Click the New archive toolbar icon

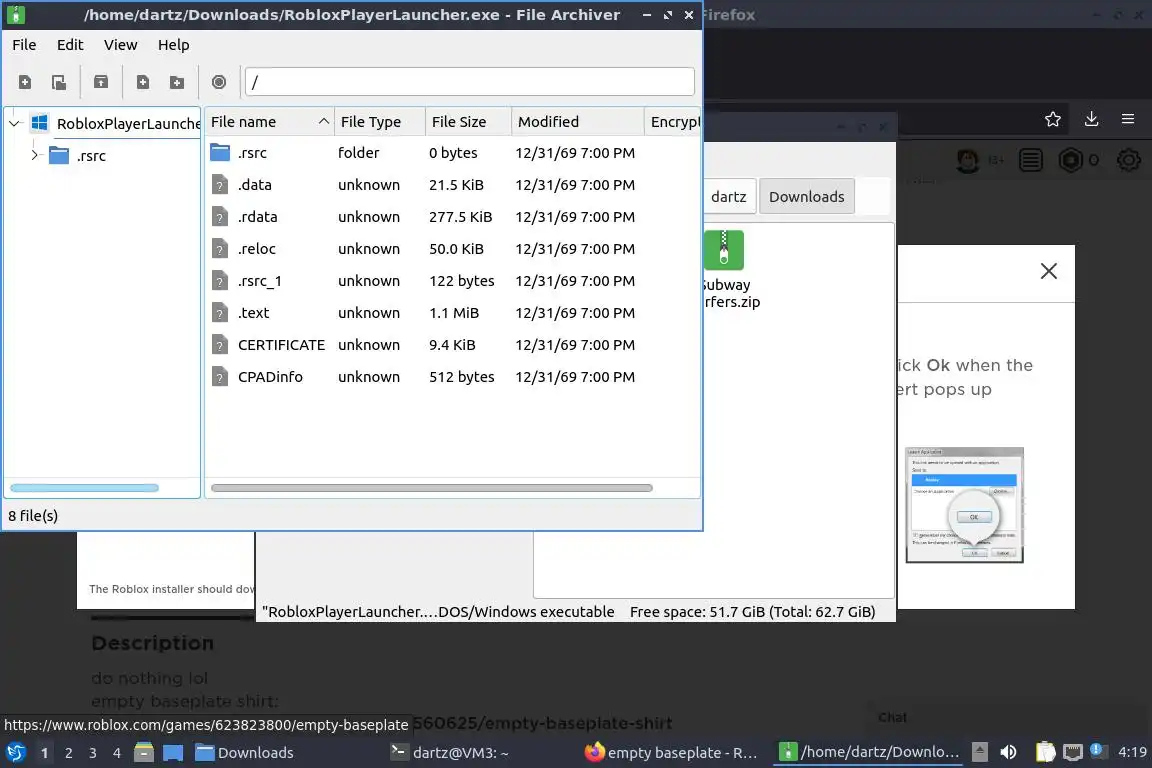pyautogui.click(x=25, y=82)
